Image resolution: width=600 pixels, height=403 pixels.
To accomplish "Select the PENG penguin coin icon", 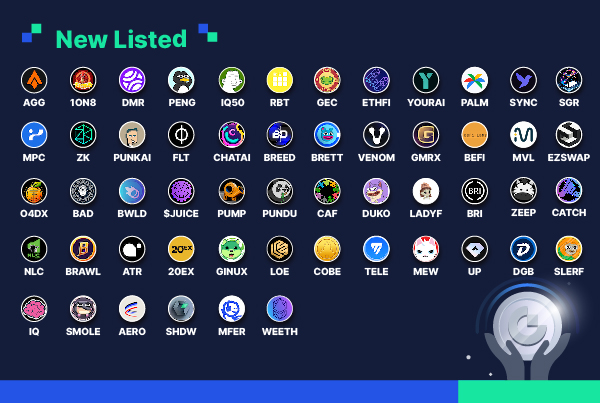I will click(181, 80).
